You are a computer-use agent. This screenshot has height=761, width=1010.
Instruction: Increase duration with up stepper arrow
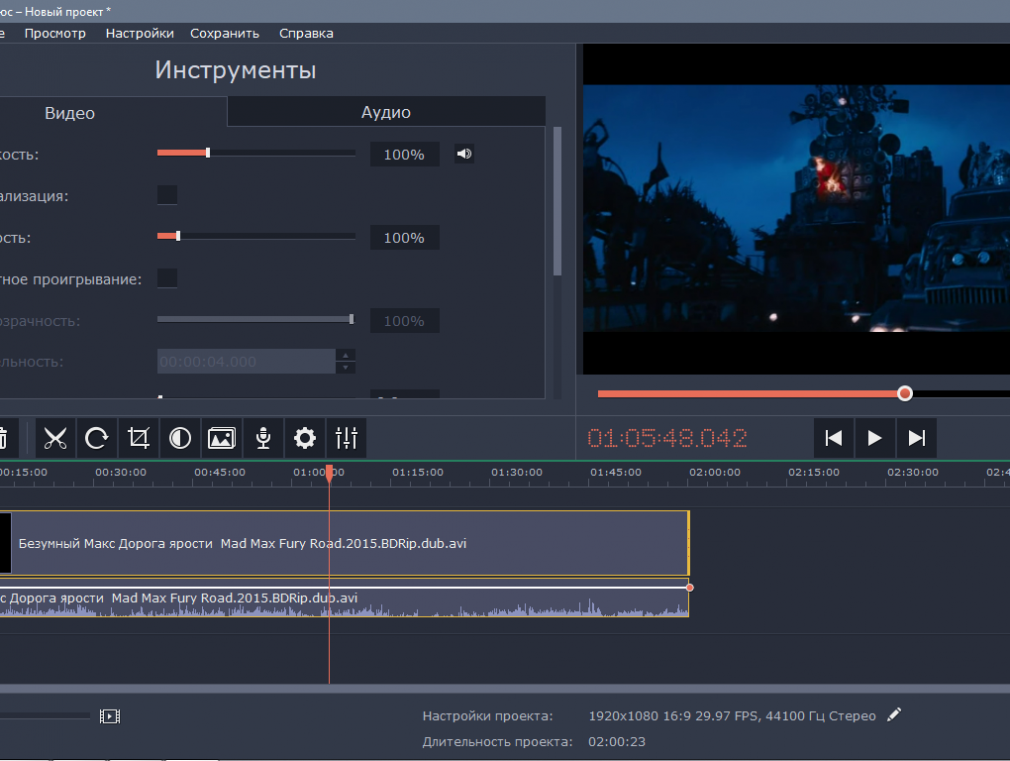(346, 356)
